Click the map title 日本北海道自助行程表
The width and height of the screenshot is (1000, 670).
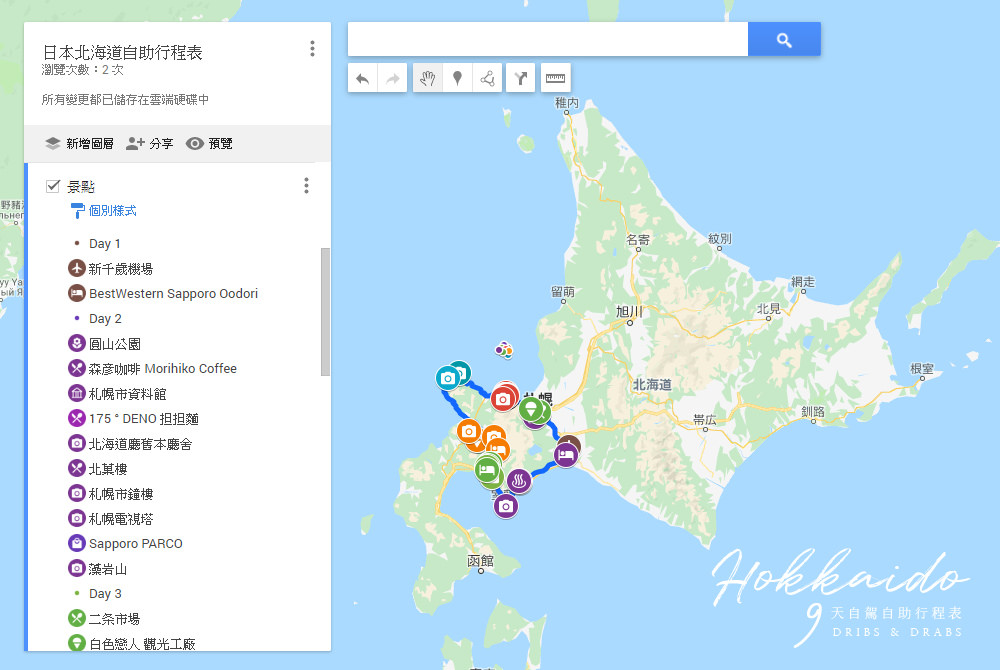[x=122, y=52]
